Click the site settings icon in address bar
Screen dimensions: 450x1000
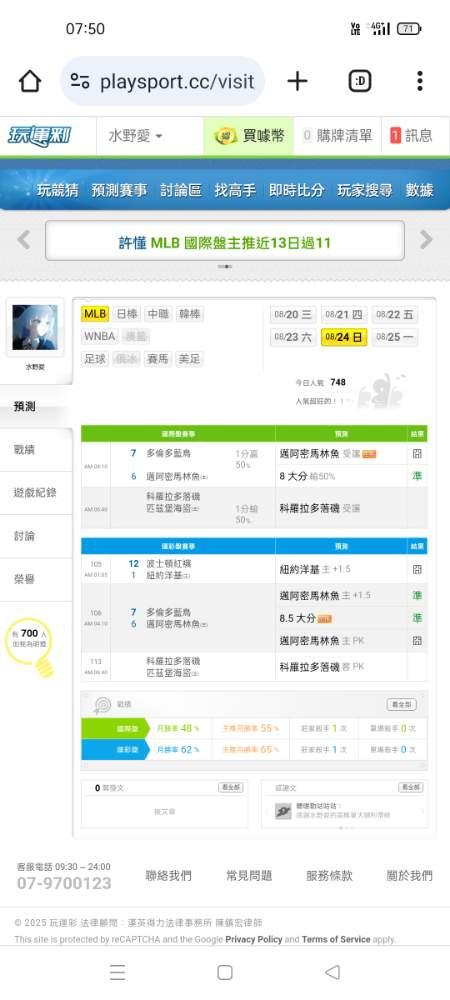[x=80, y=82]
